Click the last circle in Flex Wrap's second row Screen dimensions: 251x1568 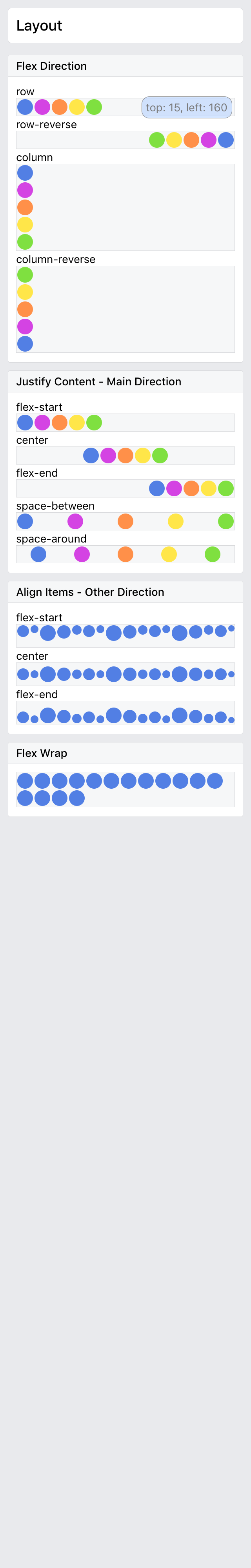[x=77, y=798]
